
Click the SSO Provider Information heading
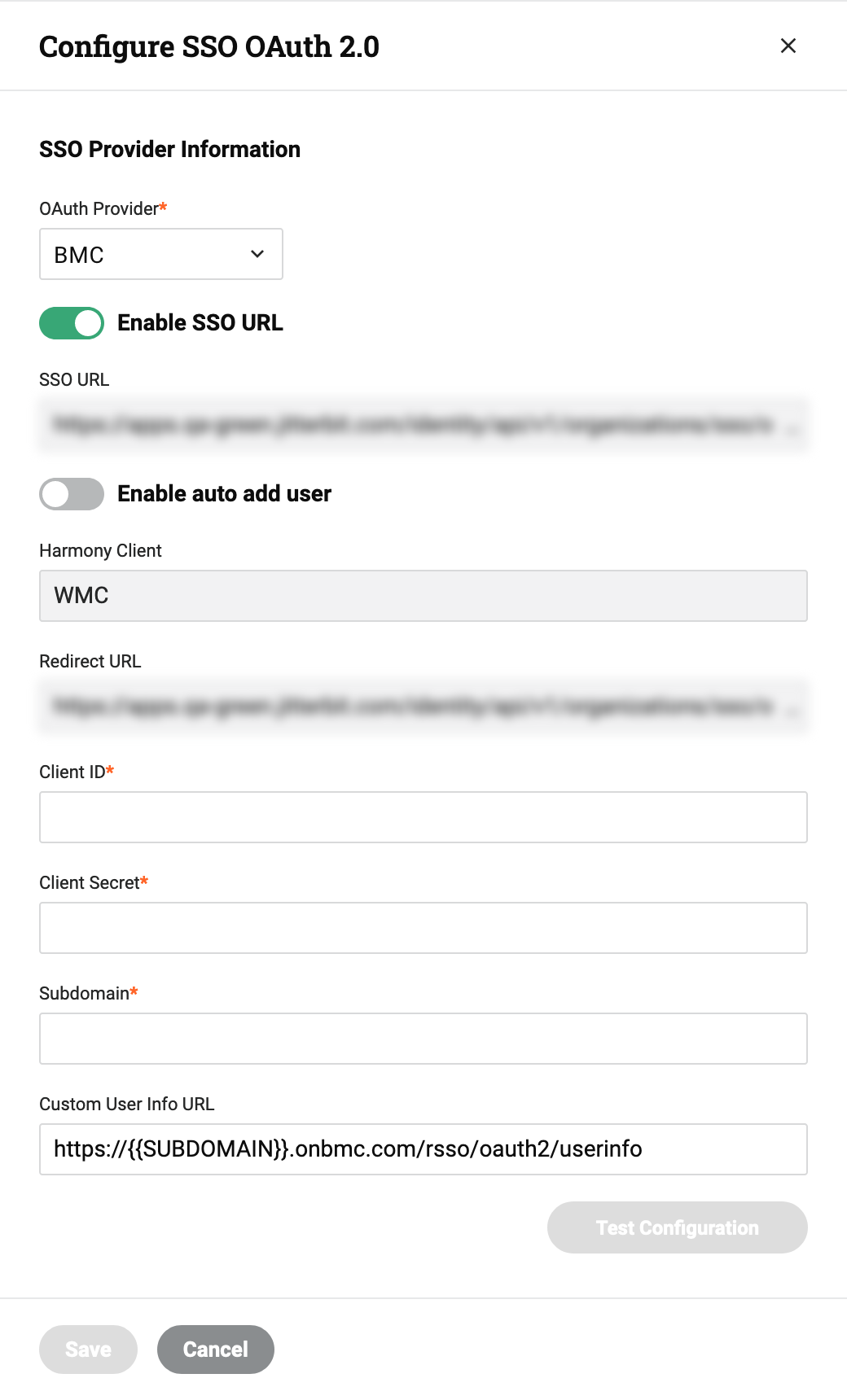click(169, 149)
